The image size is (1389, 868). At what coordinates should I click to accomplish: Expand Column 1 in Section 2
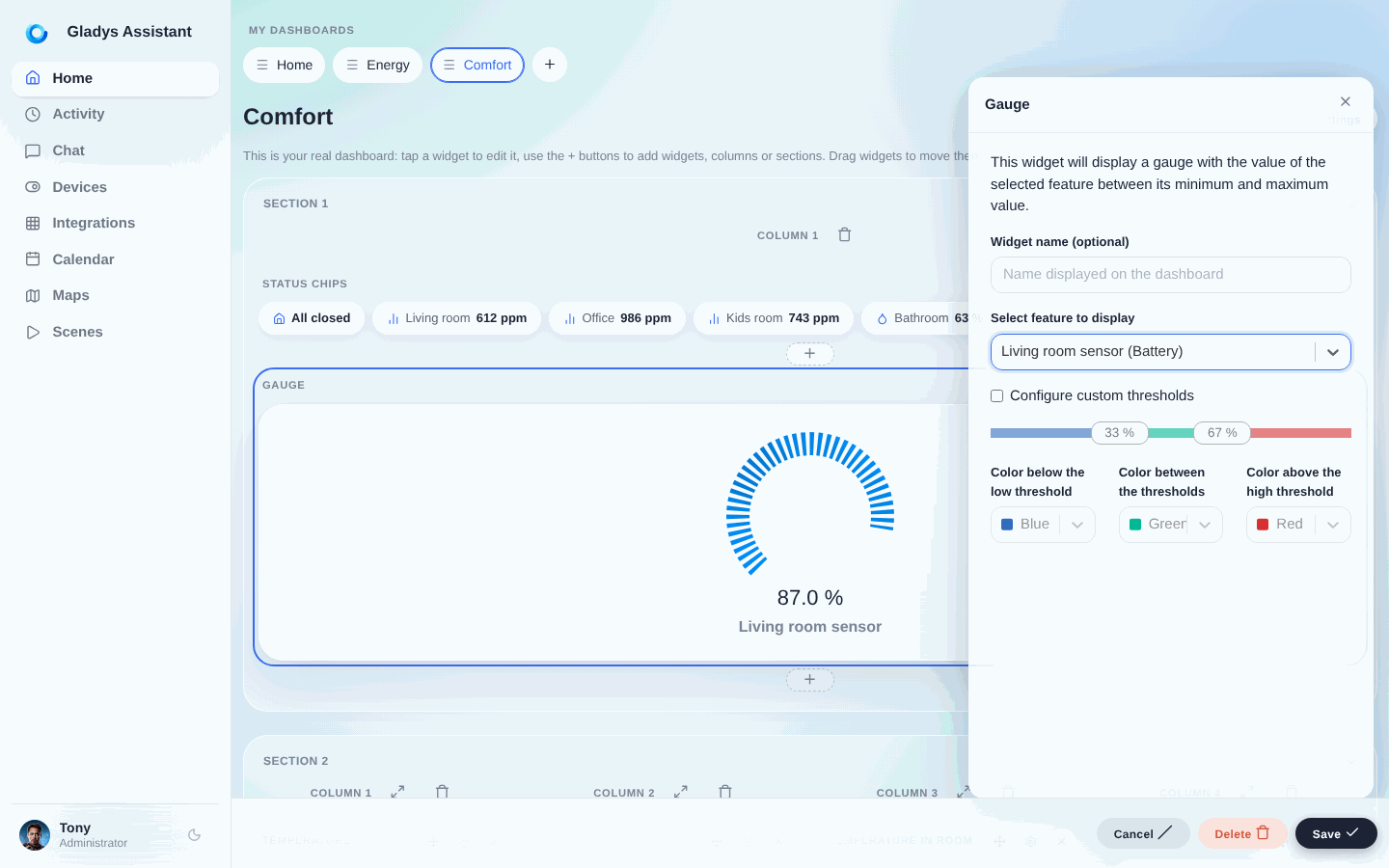coord(397,792)
